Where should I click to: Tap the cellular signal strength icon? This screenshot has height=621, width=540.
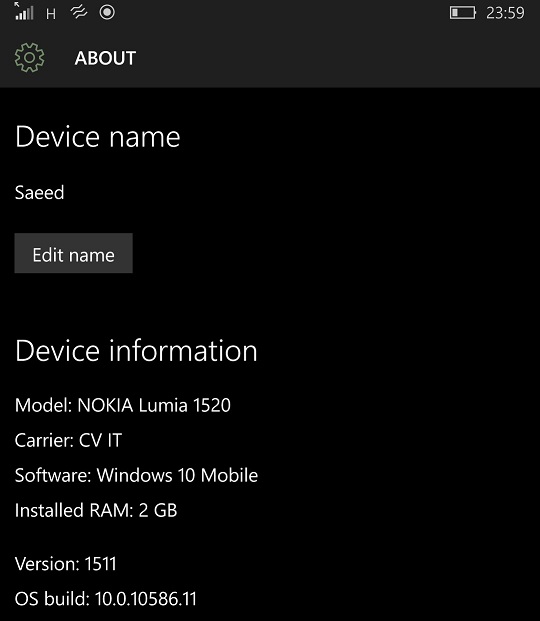click(24, 11)
